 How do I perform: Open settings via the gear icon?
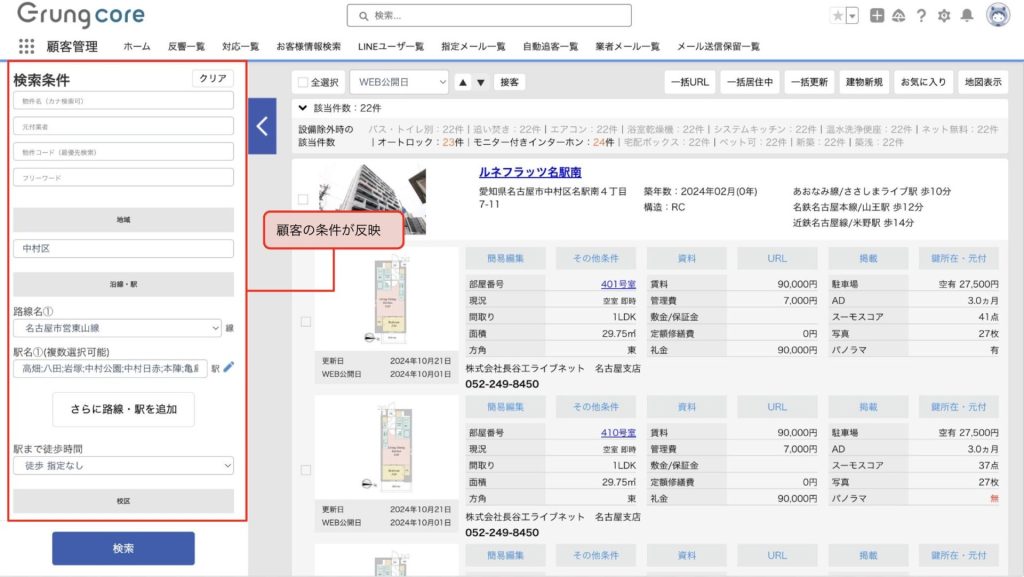943,15
